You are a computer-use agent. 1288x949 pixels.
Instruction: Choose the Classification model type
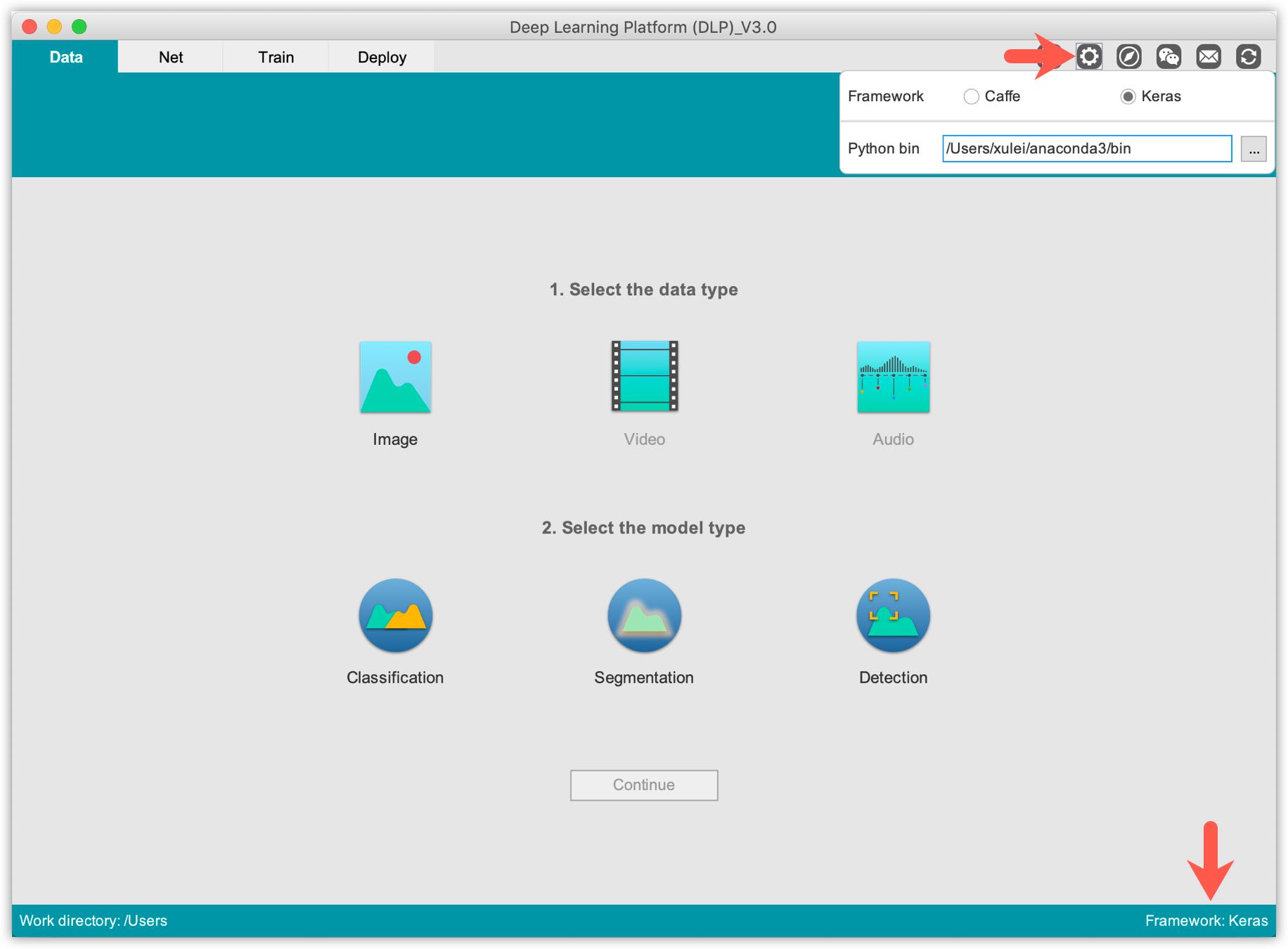click(x=395, y=616)
